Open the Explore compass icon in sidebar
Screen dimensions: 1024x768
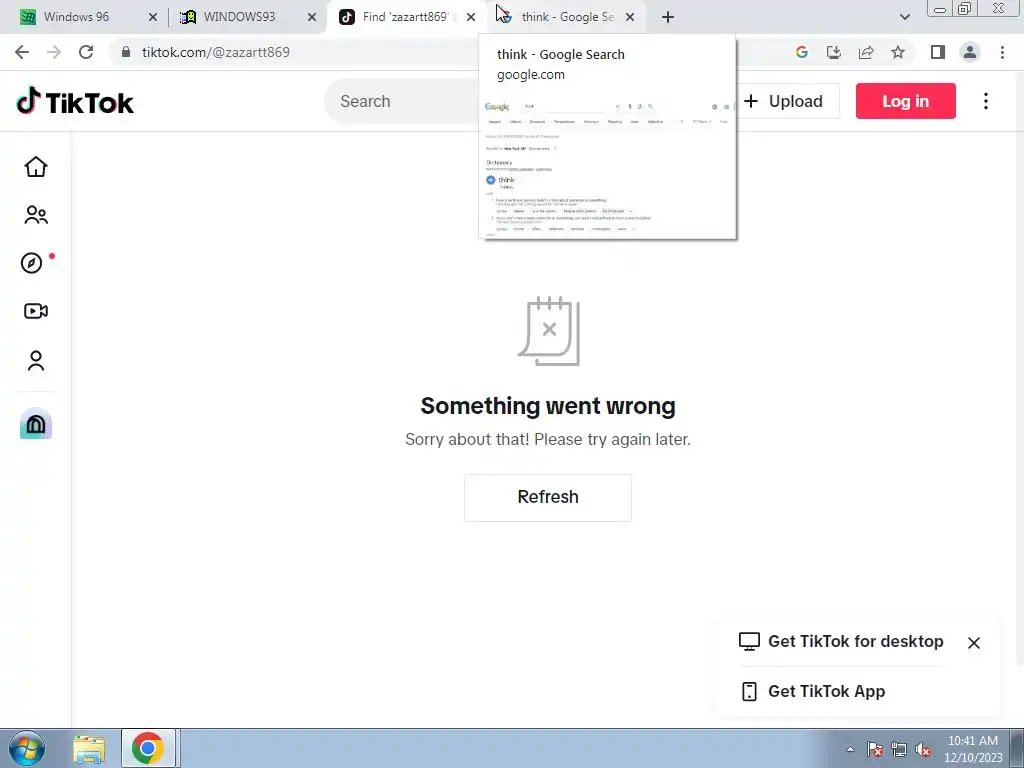[x=32, y=263]
